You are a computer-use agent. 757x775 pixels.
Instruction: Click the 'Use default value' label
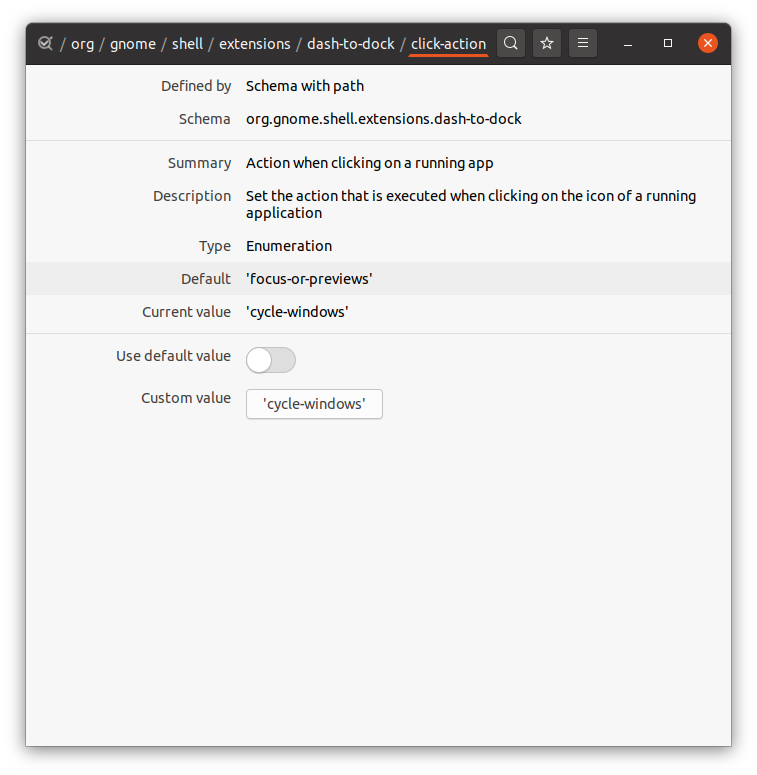click(173, 356)
